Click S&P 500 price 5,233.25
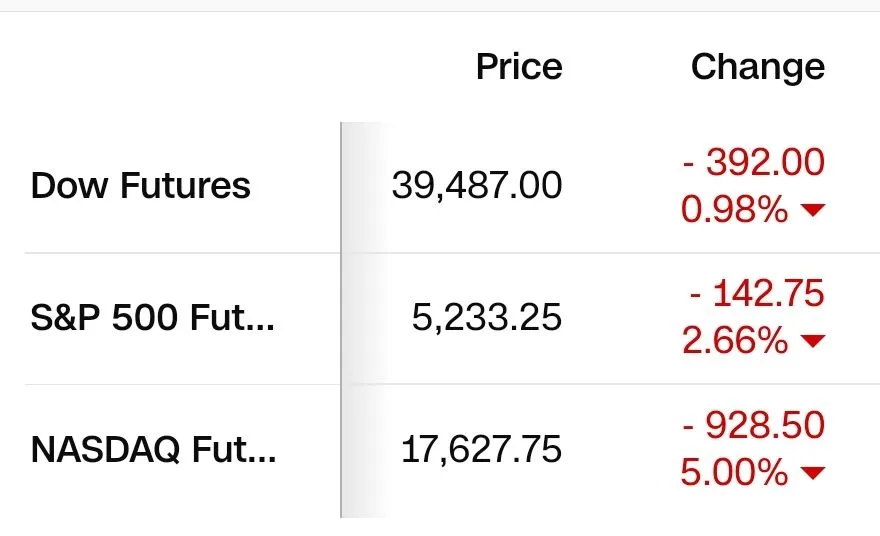The image size is (880, 536). [487, 317]
